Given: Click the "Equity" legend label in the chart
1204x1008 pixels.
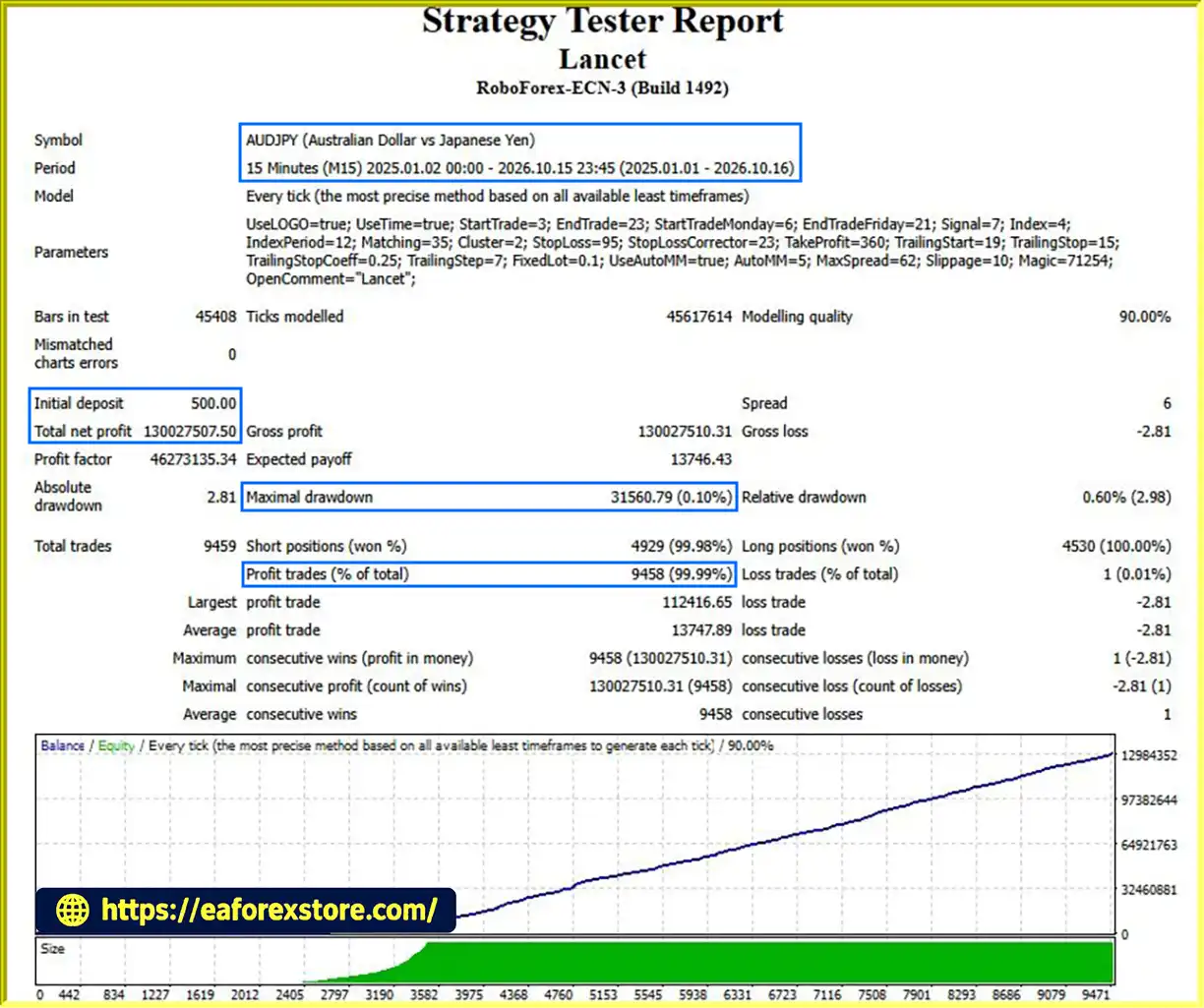Looking at the screenshot, I should [116, 745].
